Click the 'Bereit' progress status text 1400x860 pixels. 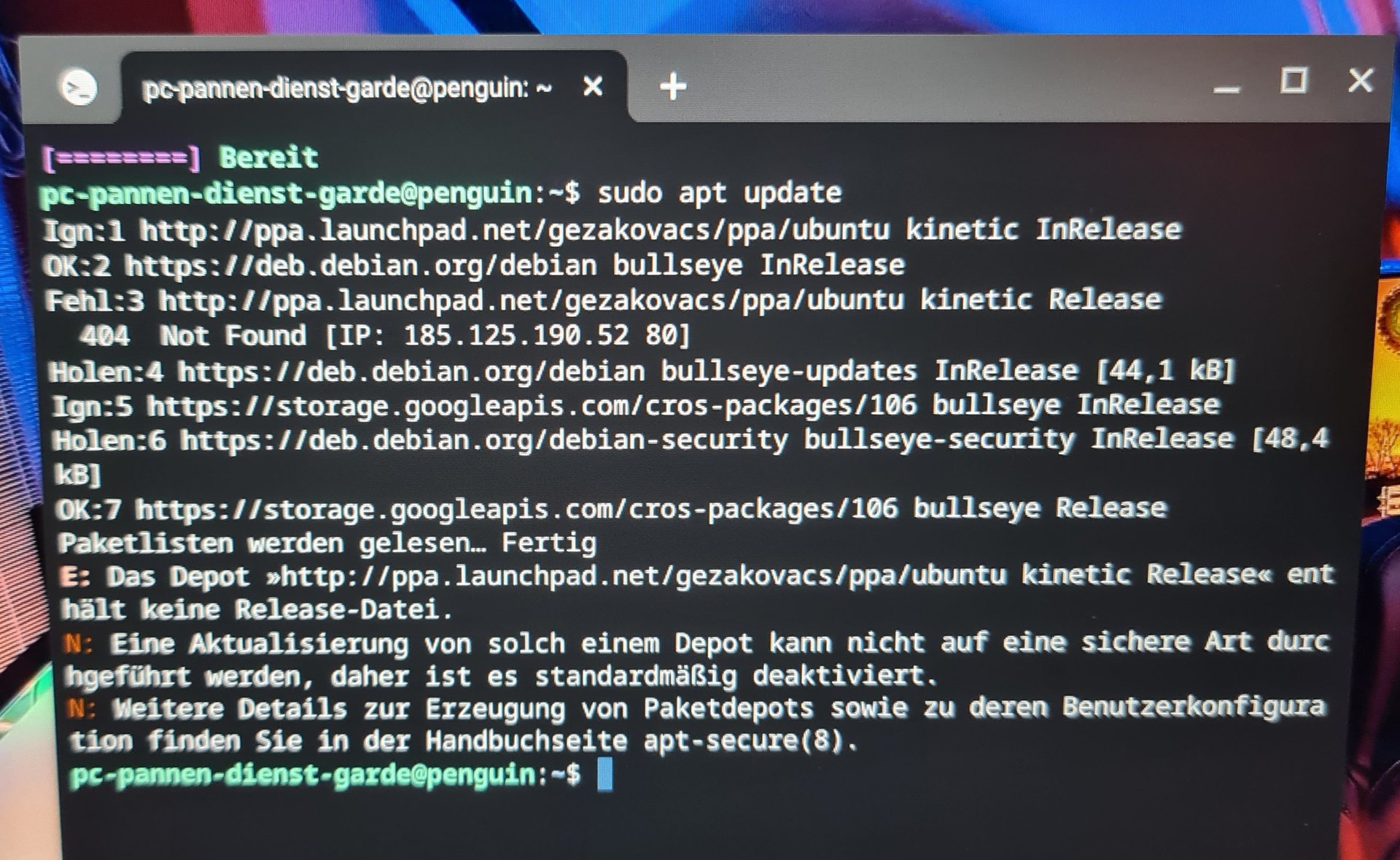(268, 157)
